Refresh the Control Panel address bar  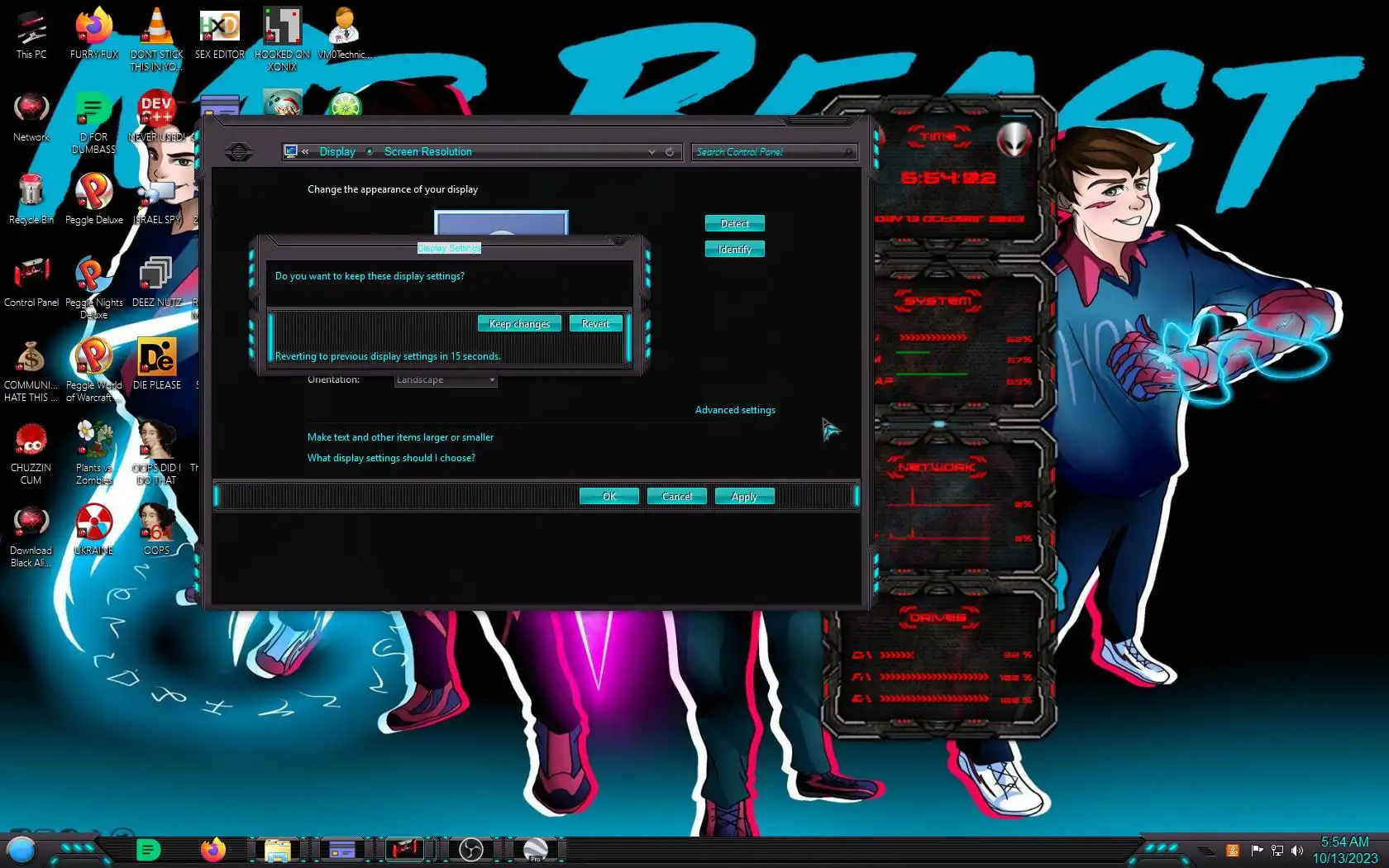coord(670,152)
